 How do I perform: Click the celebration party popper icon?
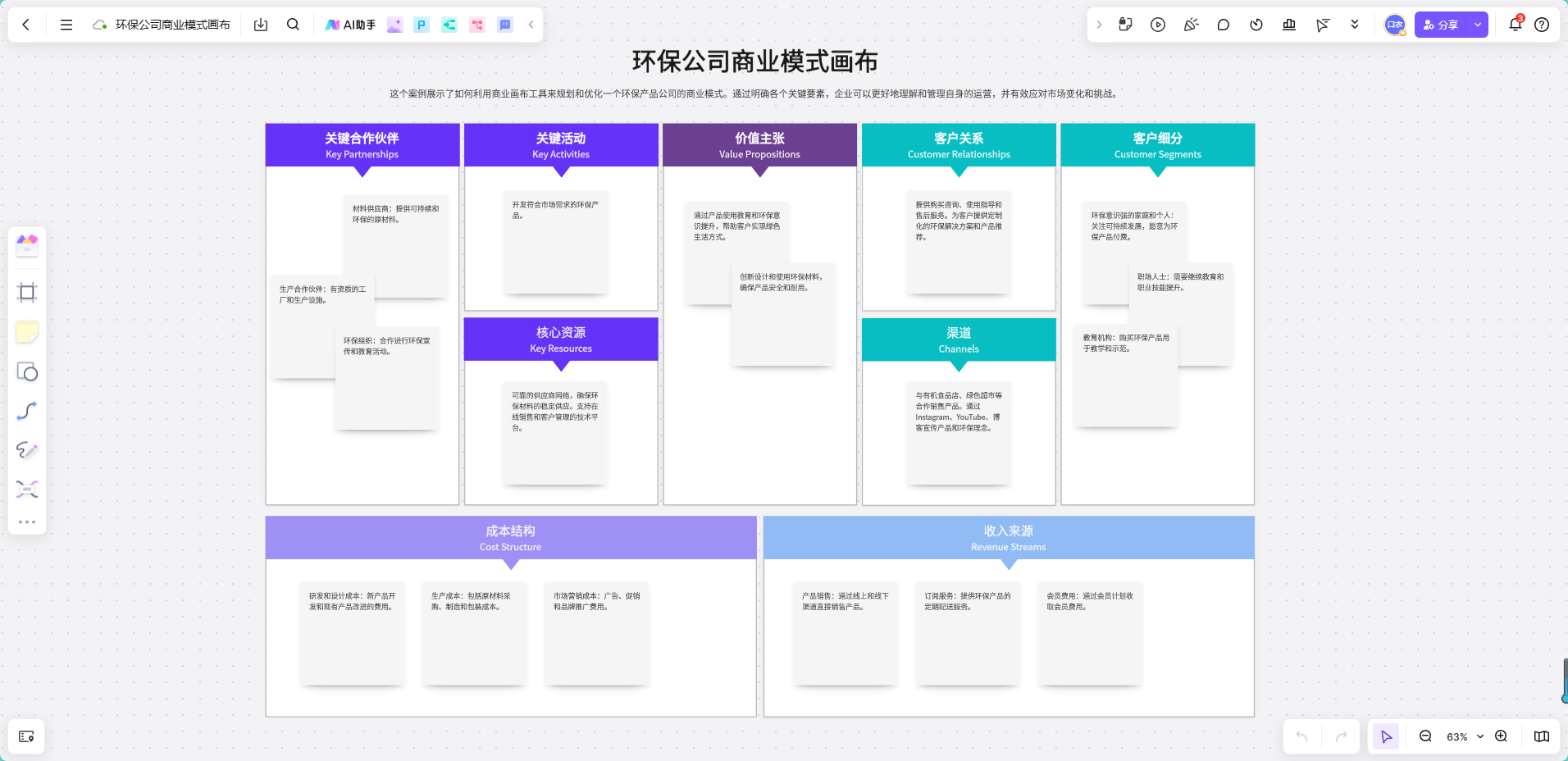click(1191, 25)
